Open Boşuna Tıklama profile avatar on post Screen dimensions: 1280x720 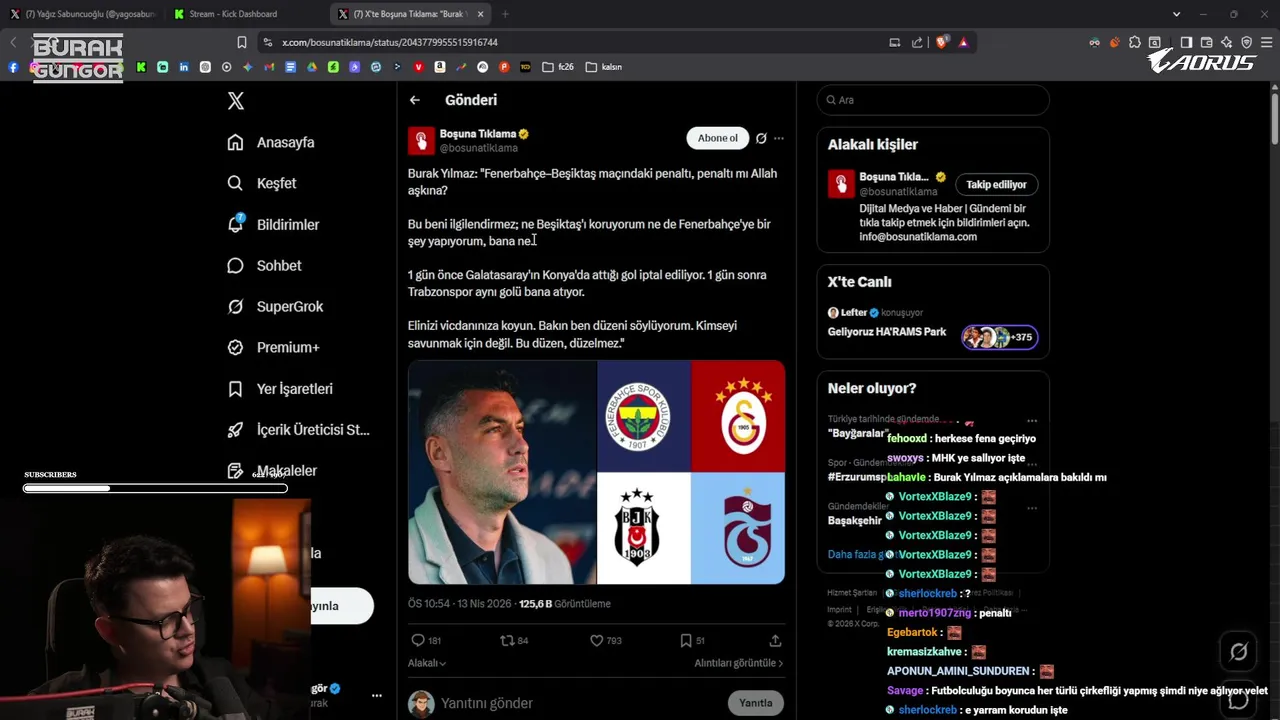[421, 140]
